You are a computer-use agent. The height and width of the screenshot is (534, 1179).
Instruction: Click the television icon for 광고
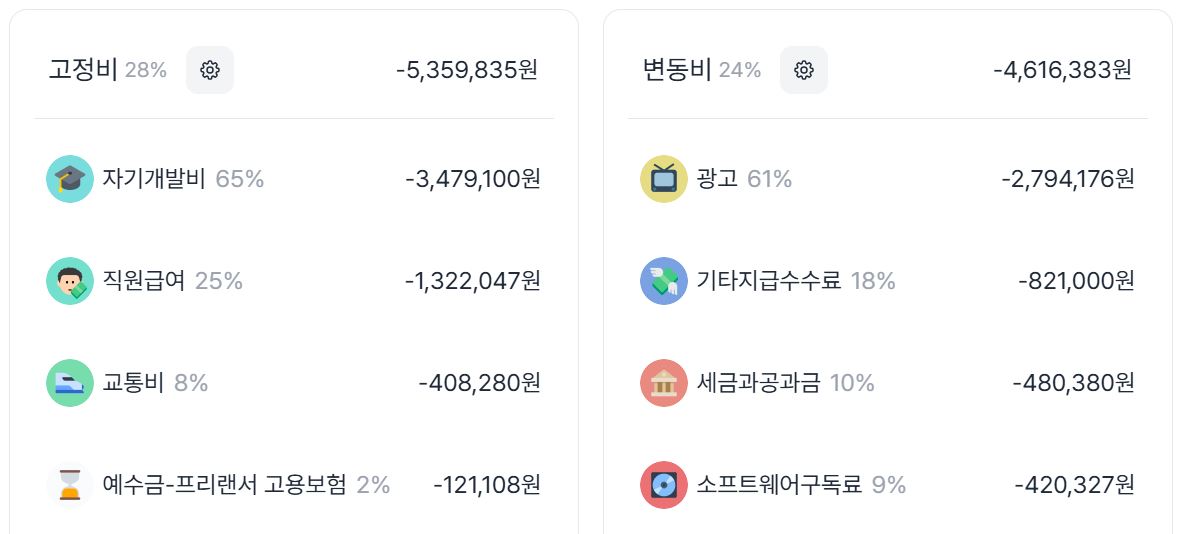point(664,179)
